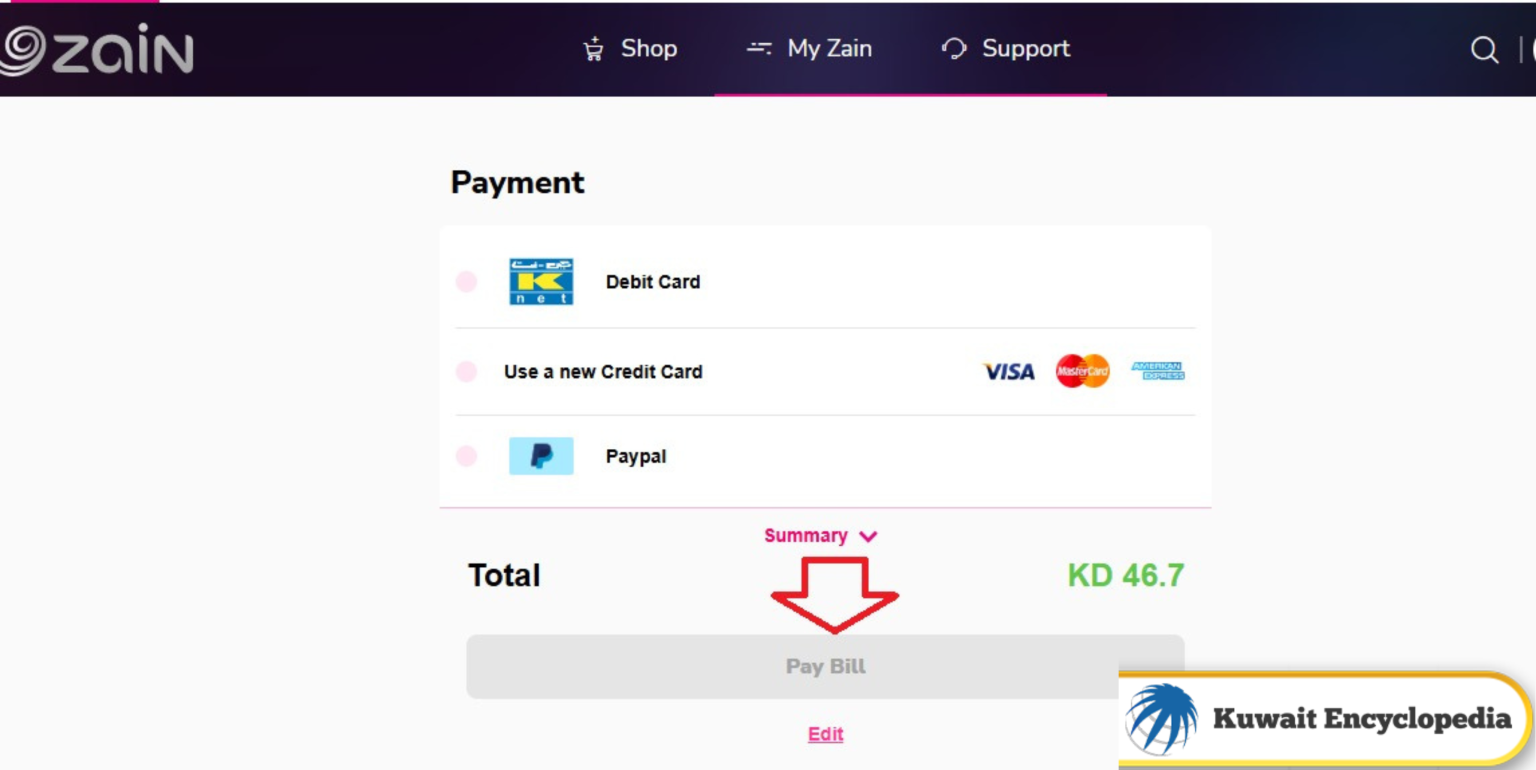The image size is (1536, 770).
Task: Click the MasterCard icon
Action: [1081, 371]
